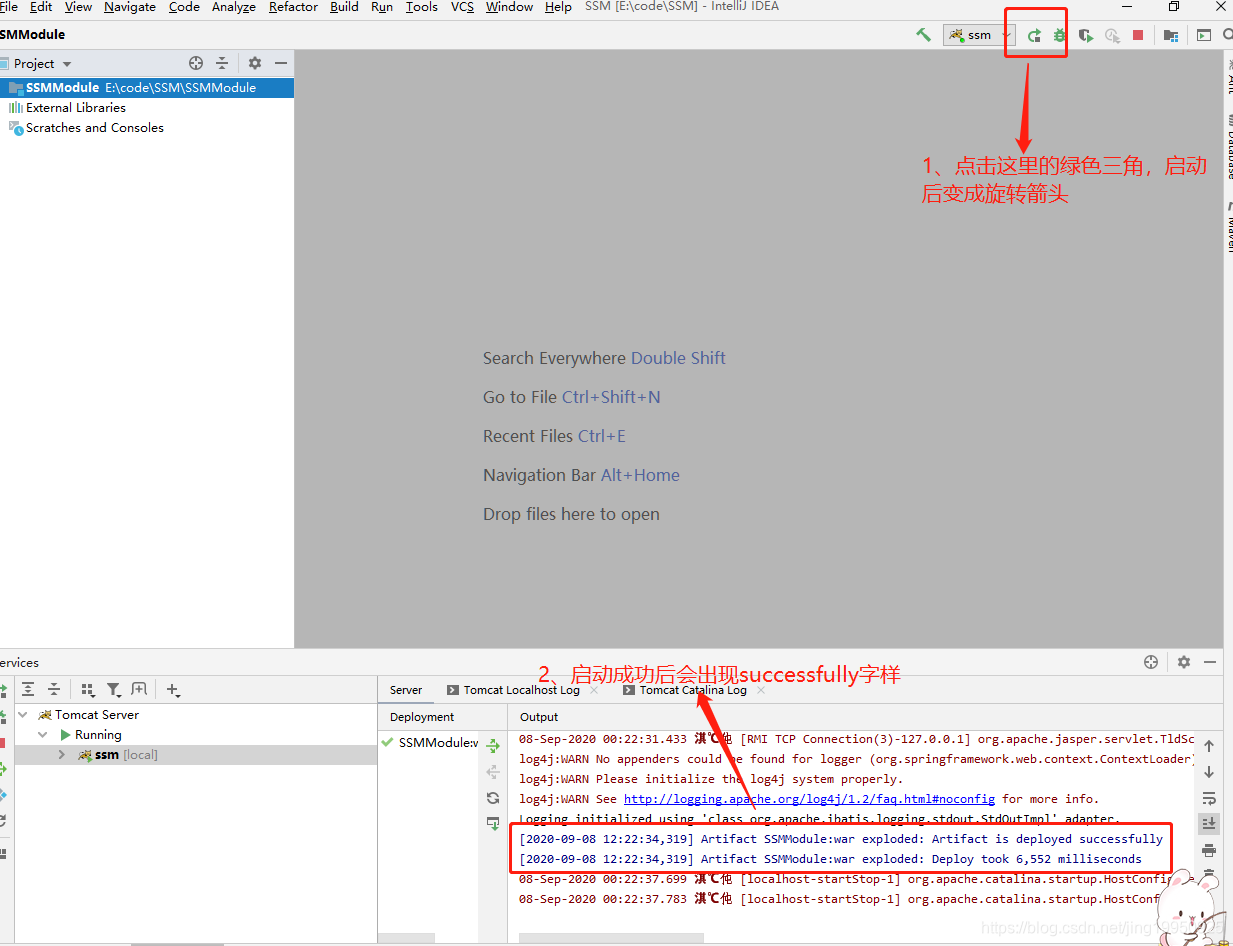Expand the ssm [local] tree node

[62, 755]
